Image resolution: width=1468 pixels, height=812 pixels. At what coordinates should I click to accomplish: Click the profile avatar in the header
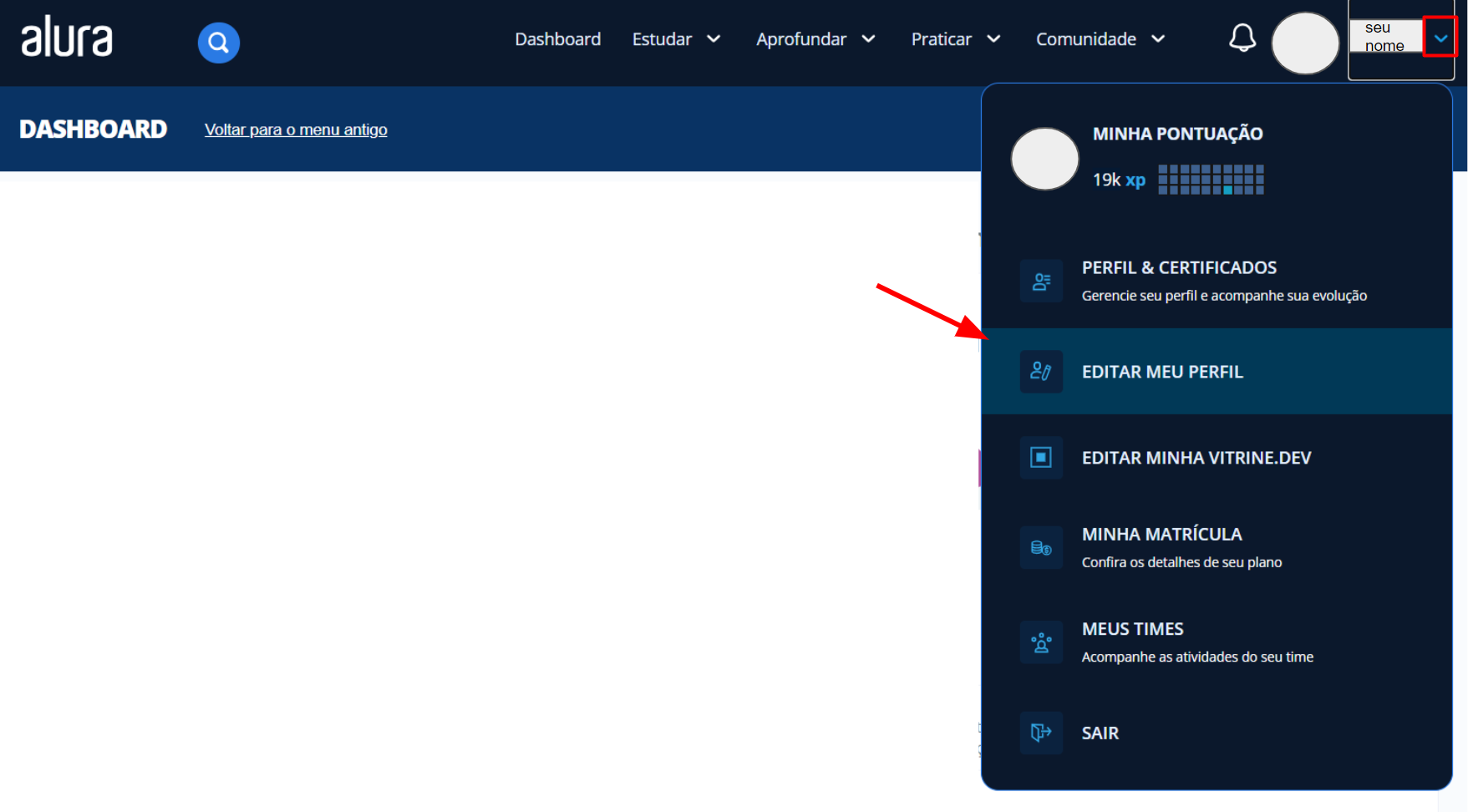(x=1304, y=43)
